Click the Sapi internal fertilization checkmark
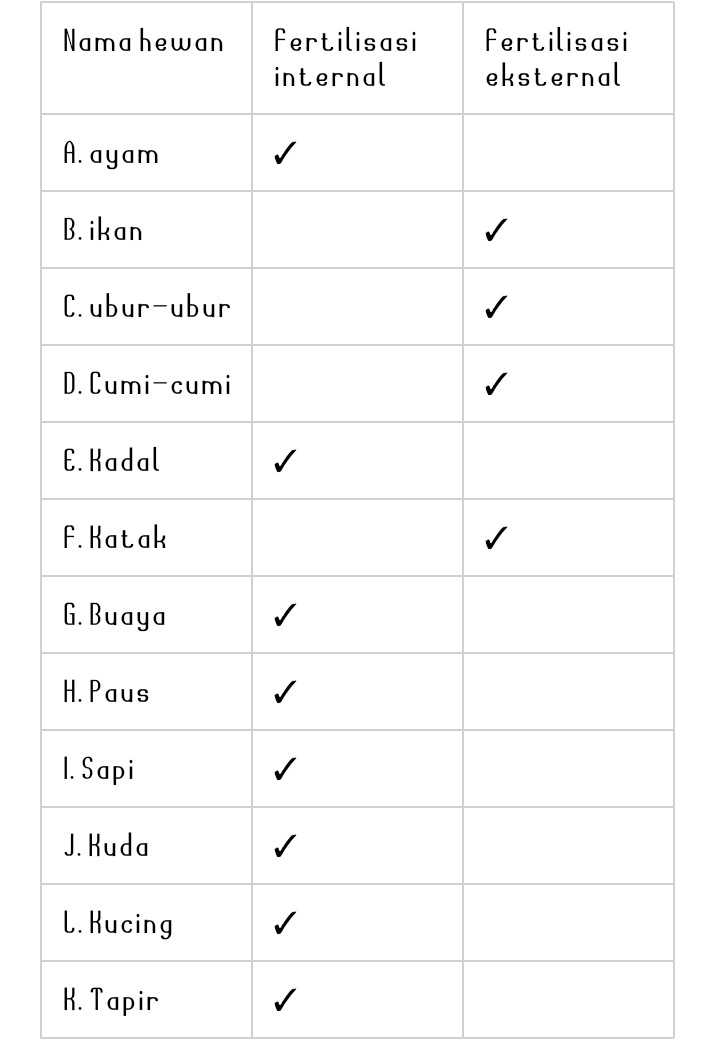Viewport: 713px width, 1060px height. click(285, 770)
